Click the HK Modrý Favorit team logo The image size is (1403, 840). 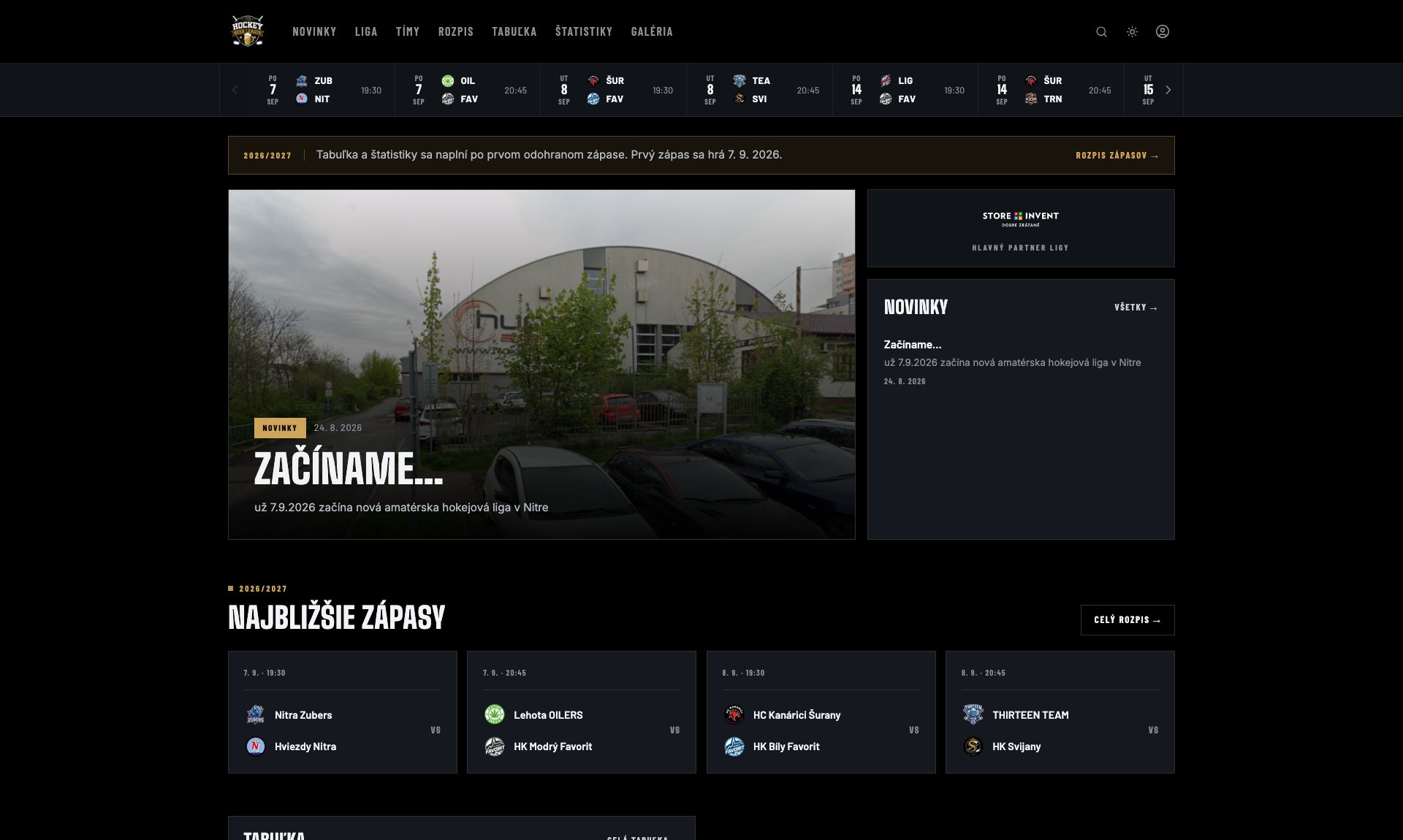(495, 746)
